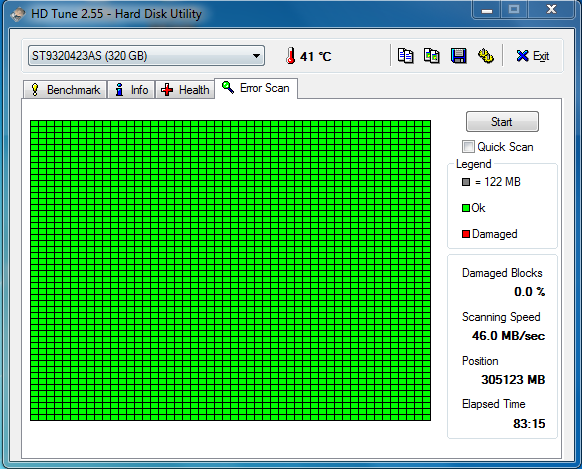The image size is (582, 469).
Task: Click the red Damaged legend swatch
Action: click(x=466, y=234)
